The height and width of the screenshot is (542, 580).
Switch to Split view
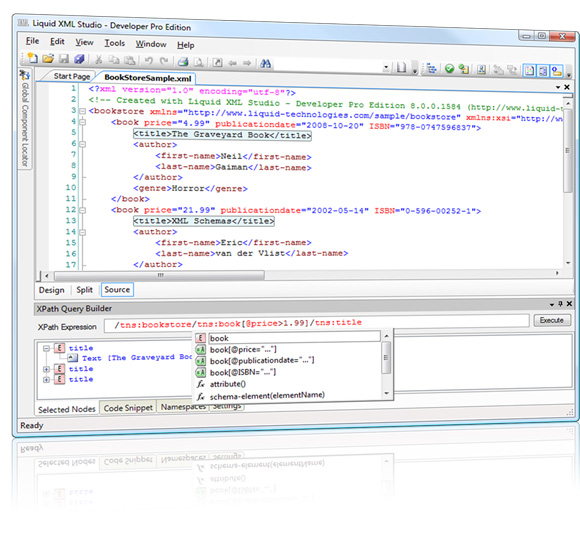(x=84, y=290)
